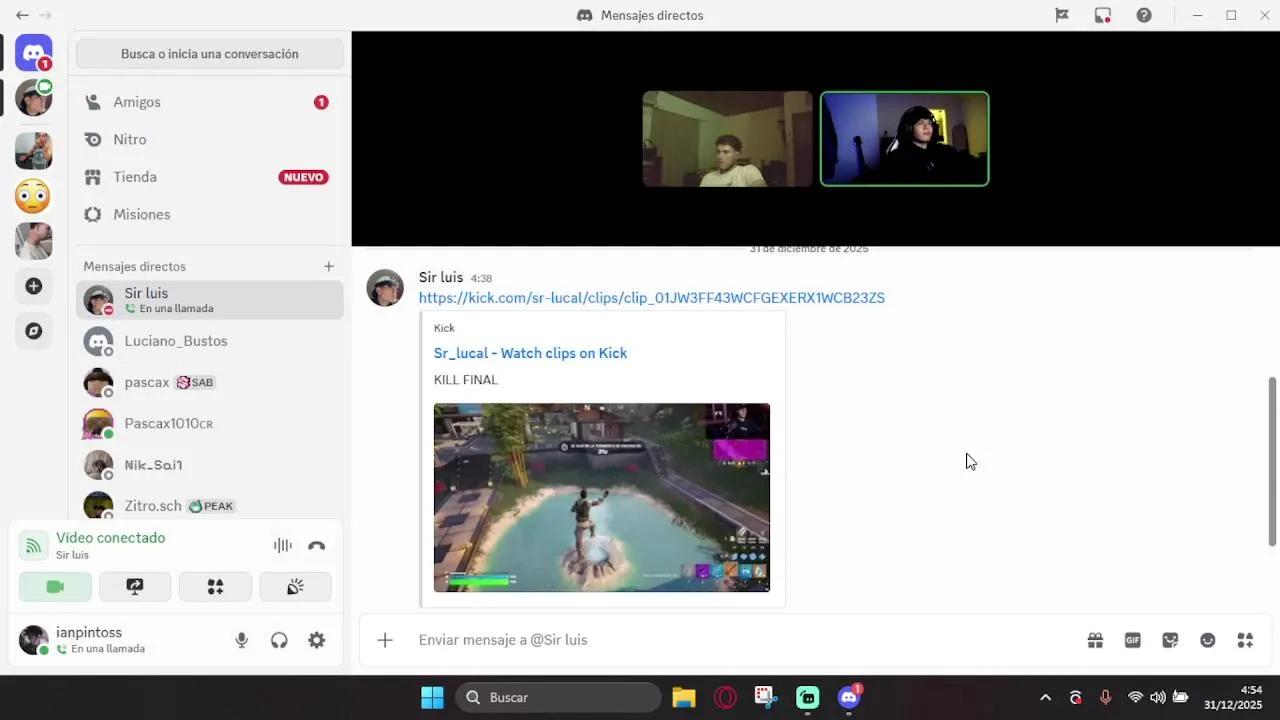The width and height of the screenshot is (1280, 720).
Task: Open the flushed-face emoji server icon
Action: tap(33, 196)
